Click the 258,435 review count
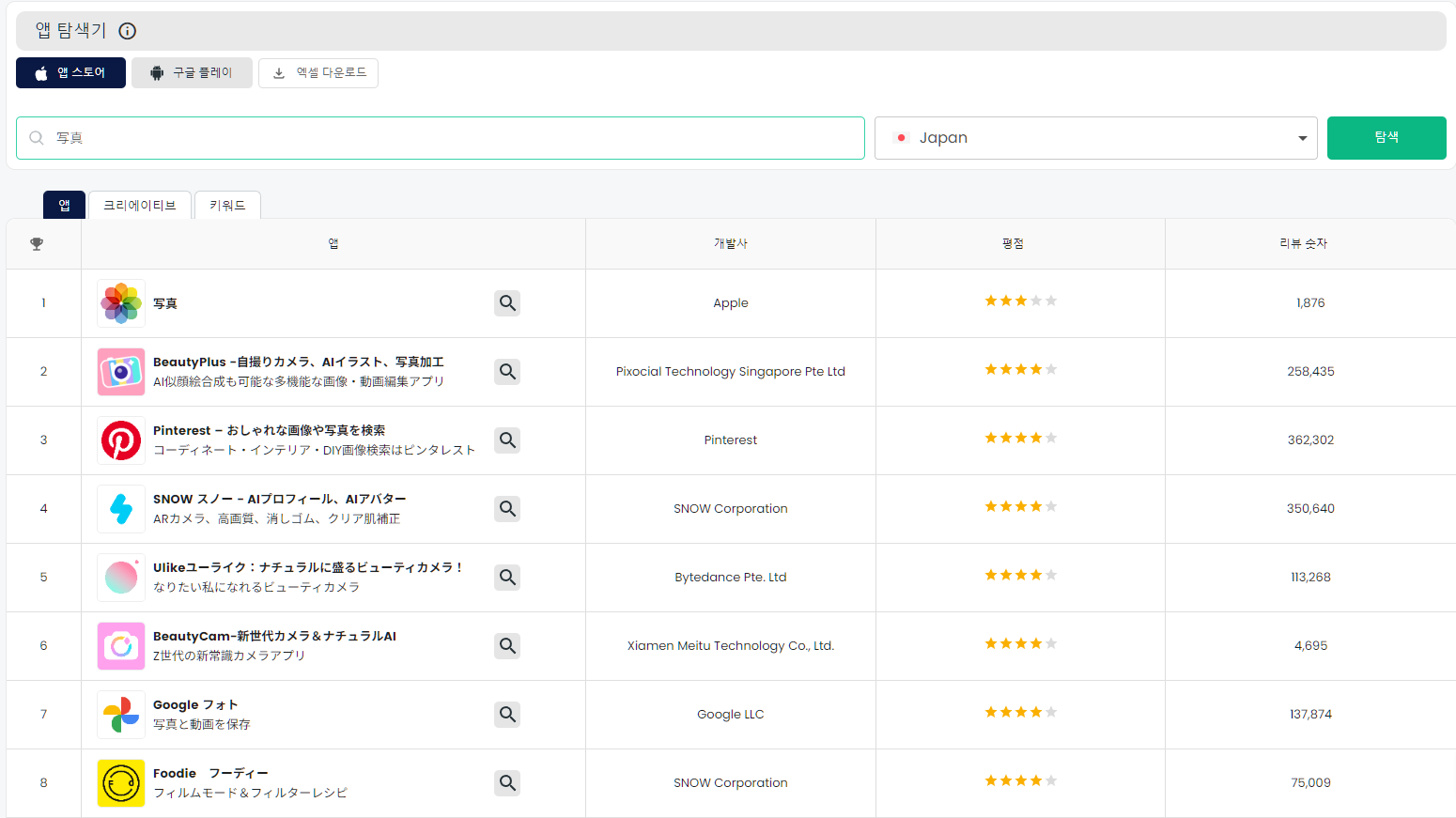 [1310, 372]
